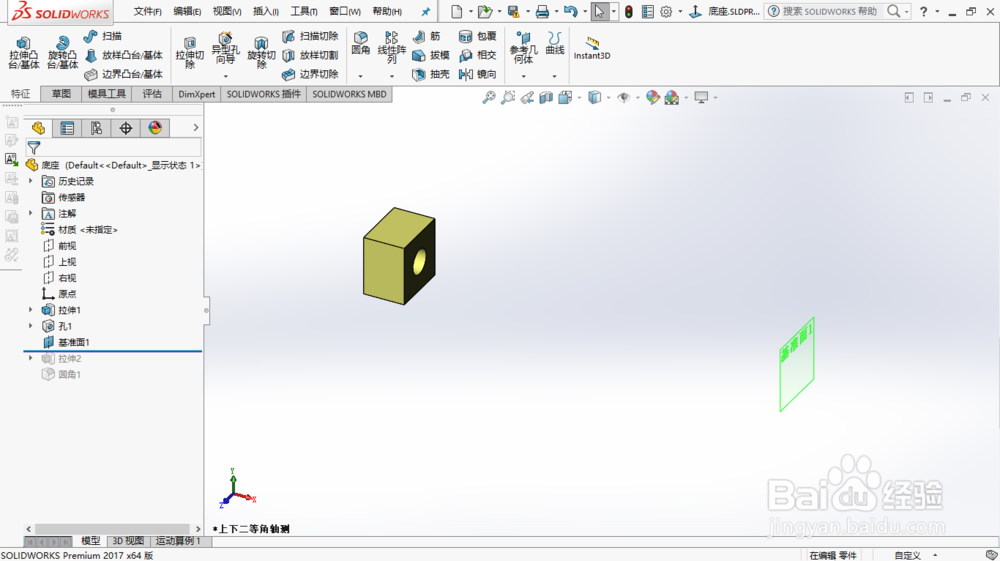Click the 边界切除 boundary cut tool
The width and height of the screenshot is (1000, 561).
click(310, 75)
